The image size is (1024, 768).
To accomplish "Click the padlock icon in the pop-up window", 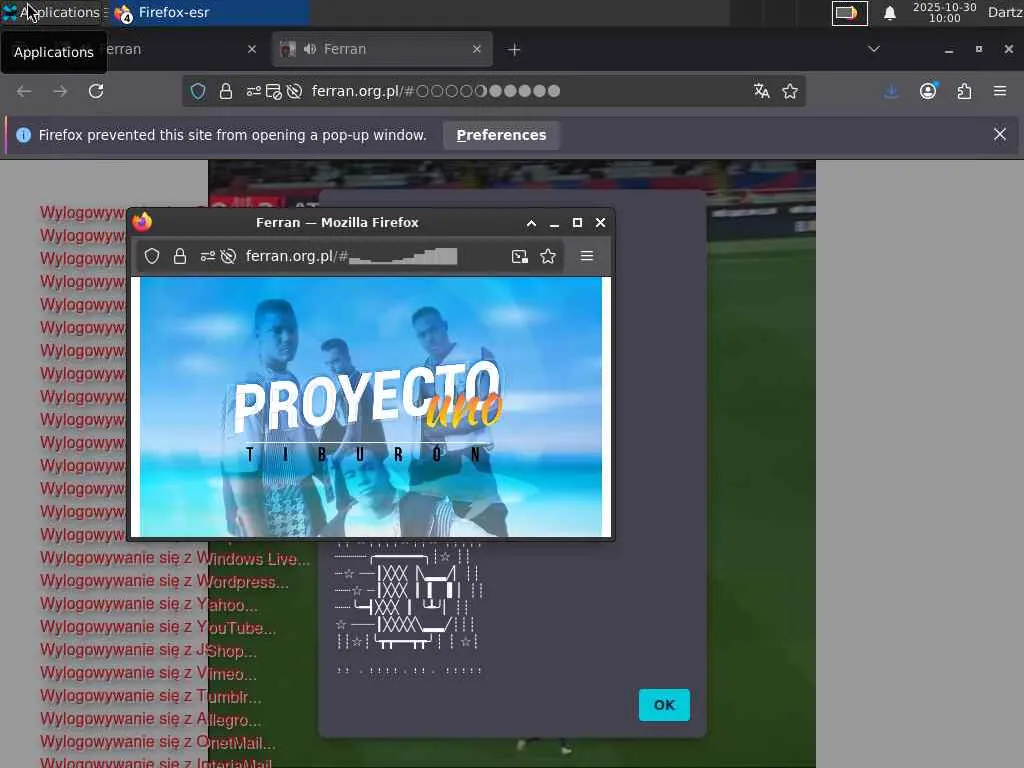I will (x=180, y=256).
